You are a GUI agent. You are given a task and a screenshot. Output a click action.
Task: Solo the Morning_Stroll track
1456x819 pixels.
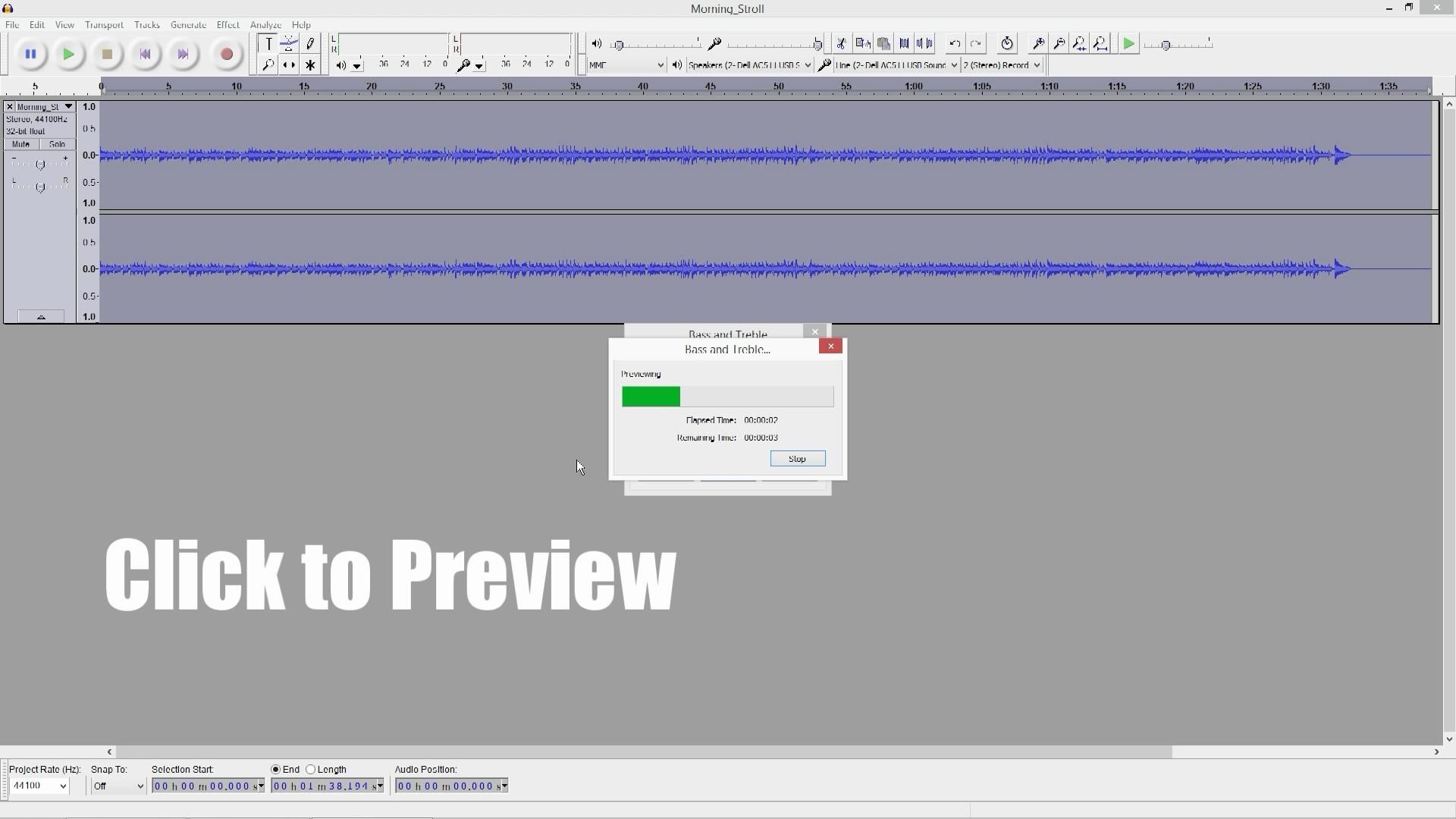coord(57,144)
